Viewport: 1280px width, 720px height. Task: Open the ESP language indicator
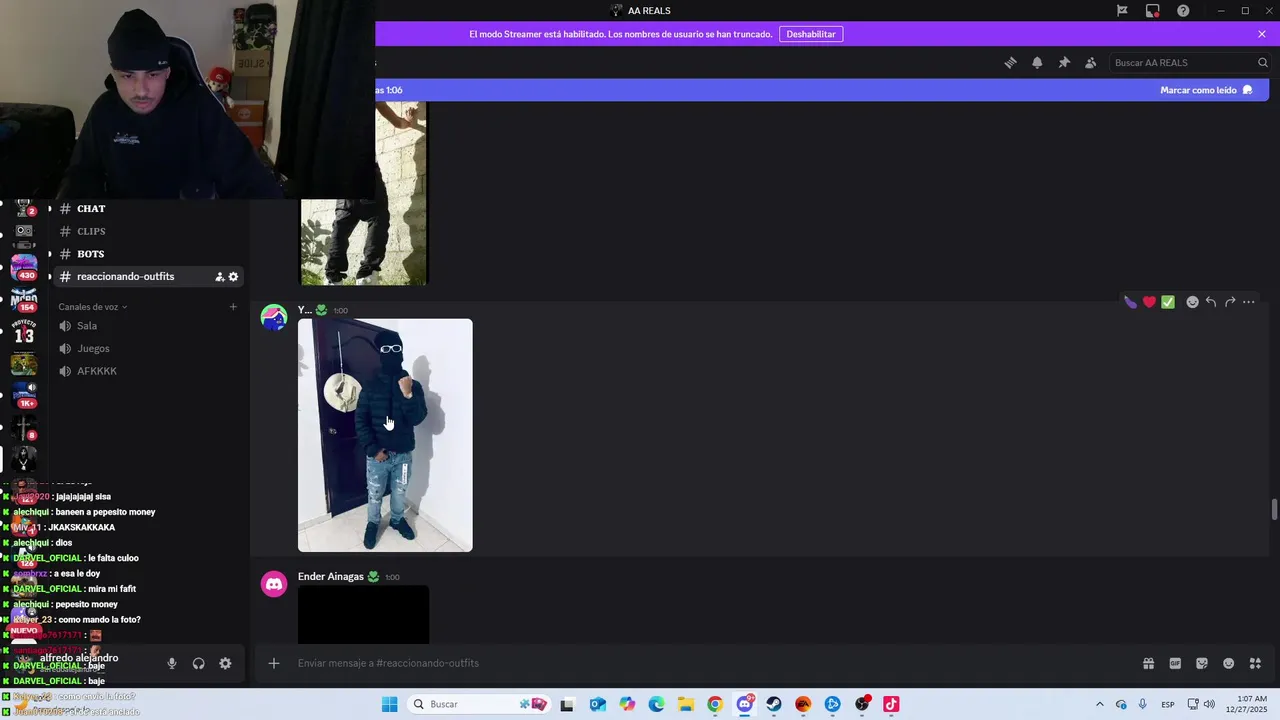tap(1169, 704)
